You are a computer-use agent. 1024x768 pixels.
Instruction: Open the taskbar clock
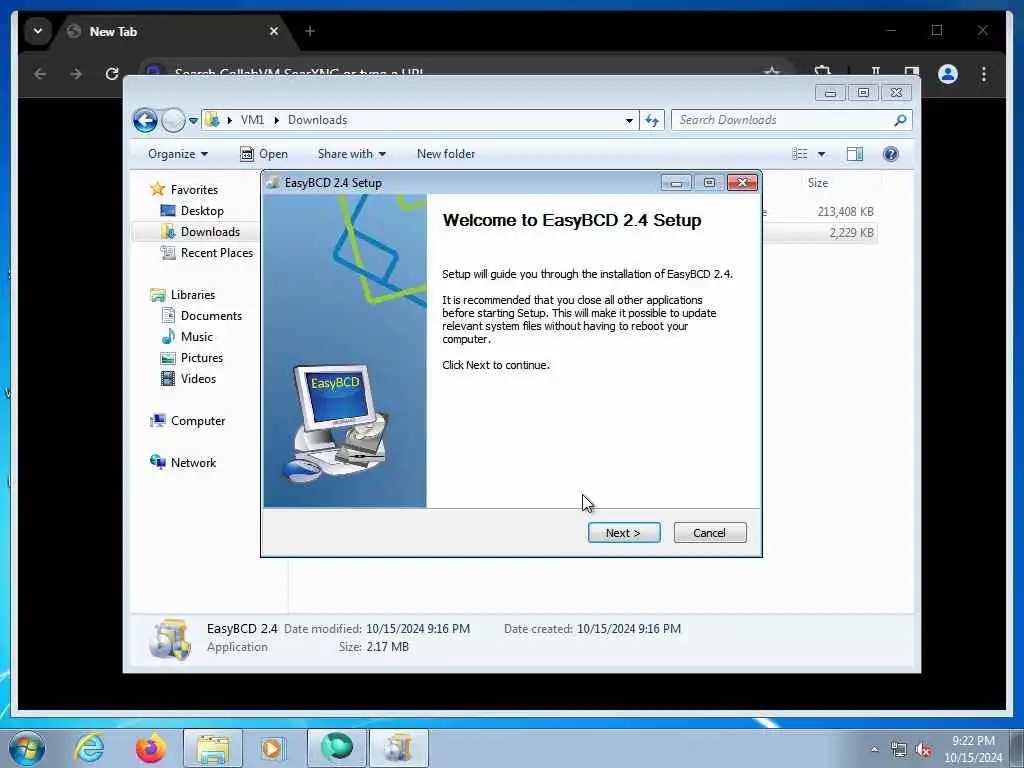pos(973,749)
